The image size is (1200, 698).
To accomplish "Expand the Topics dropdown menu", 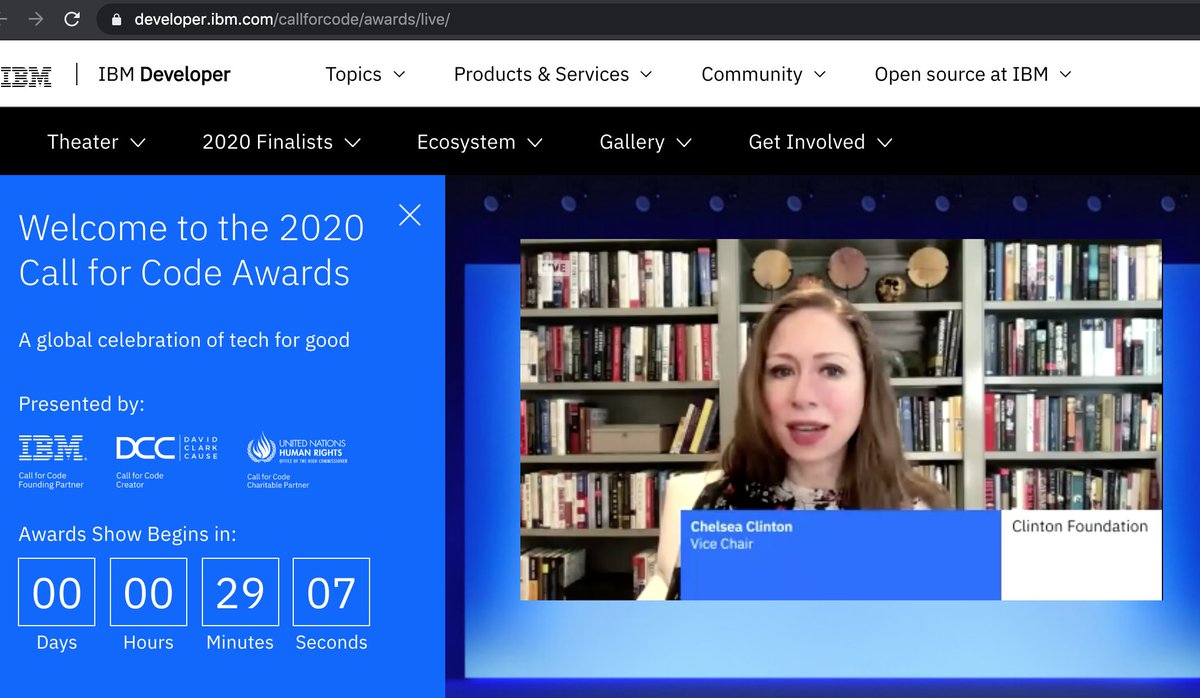I will [365, 75].
